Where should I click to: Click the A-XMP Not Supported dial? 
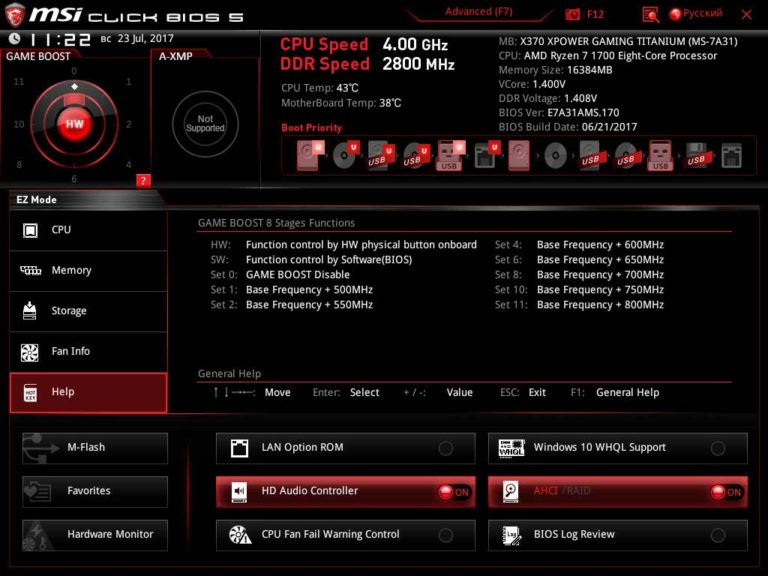pyautogui.click(x=205, y=123)
